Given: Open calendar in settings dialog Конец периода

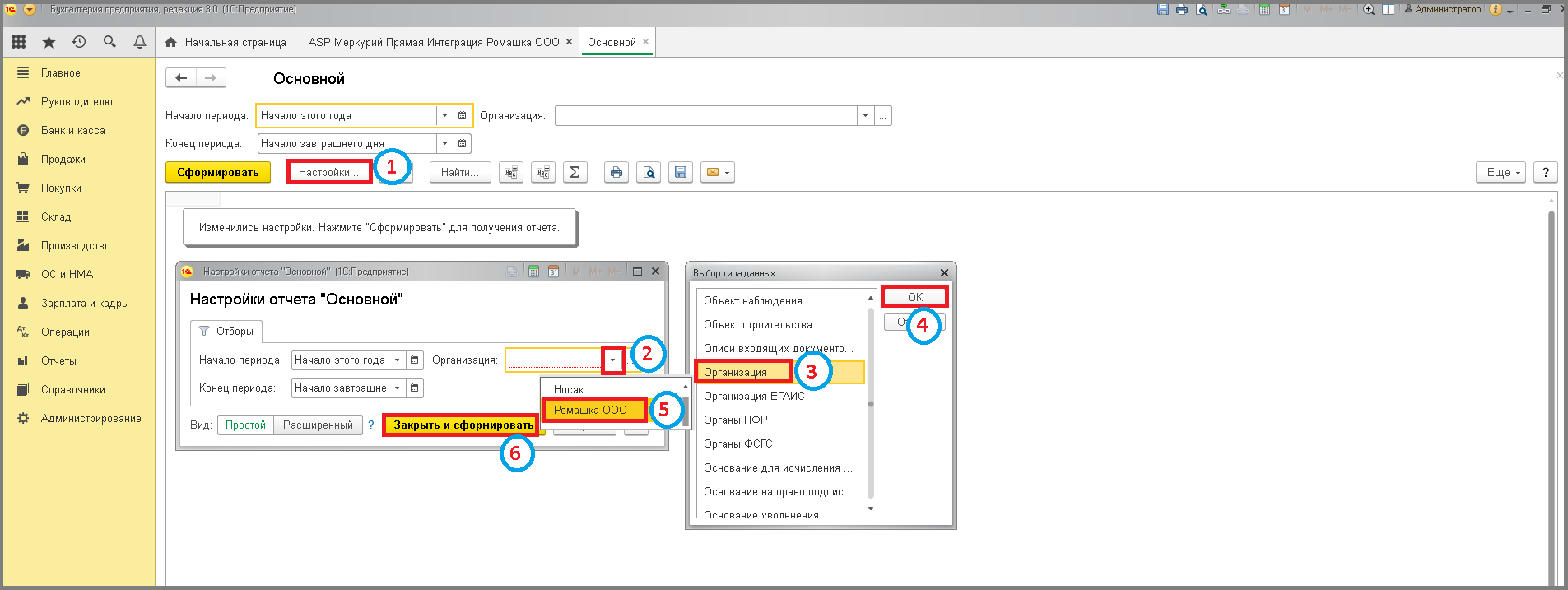Looking at the screenshot, I should pyautogui.click(x=415, y=388).
